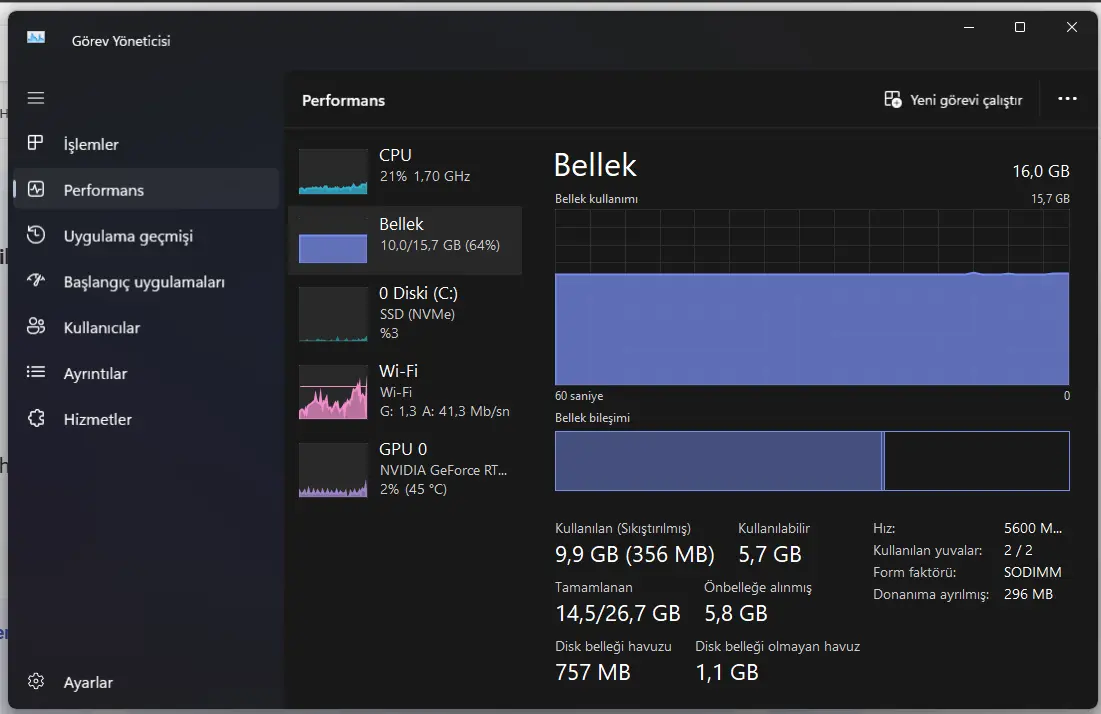1101x714 pixels.
Task: Select the Wi-Fi mini graph
Action: coord(333,392)
